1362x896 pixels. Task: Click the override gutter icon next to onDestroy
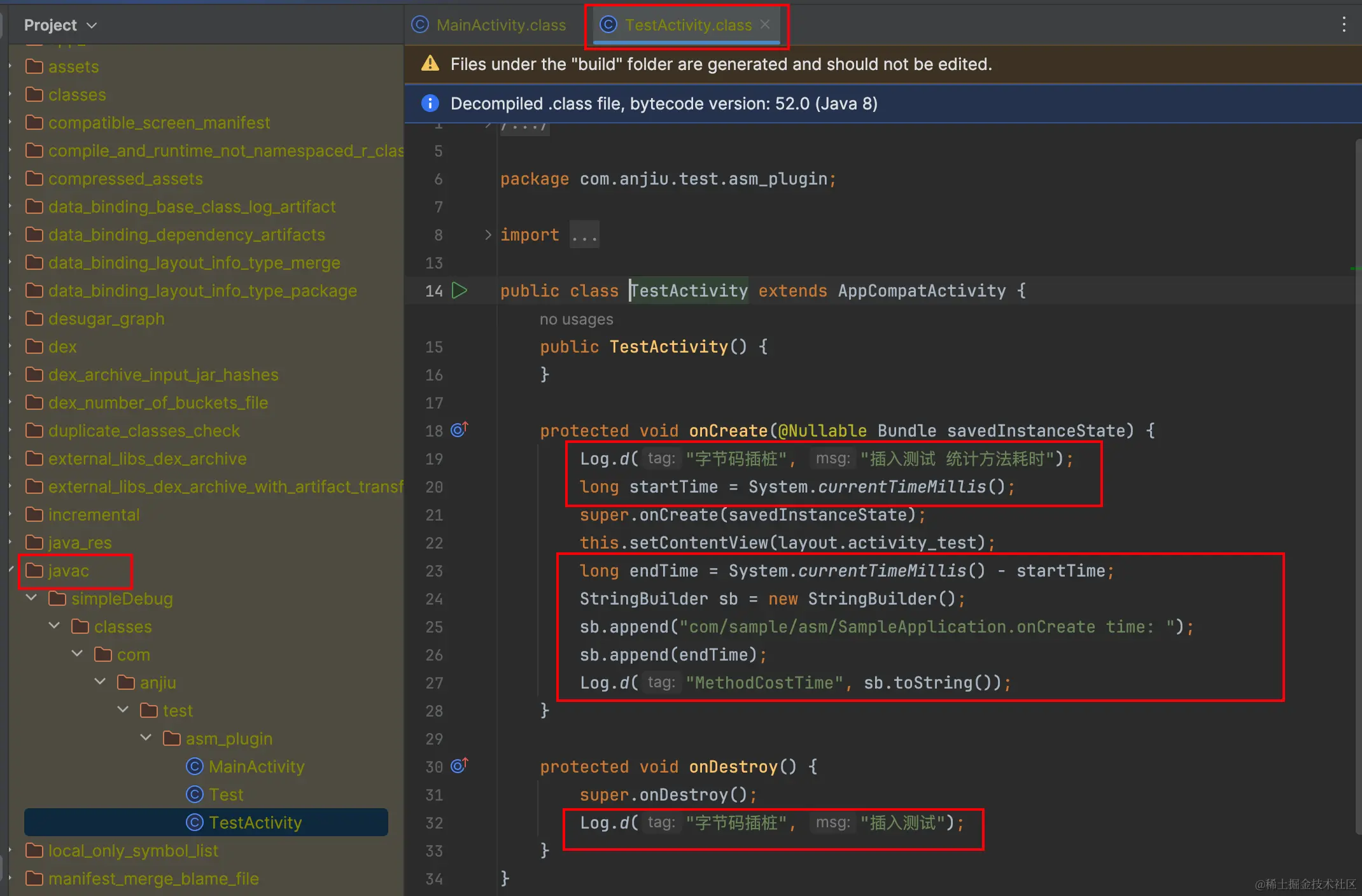[459, 766]
